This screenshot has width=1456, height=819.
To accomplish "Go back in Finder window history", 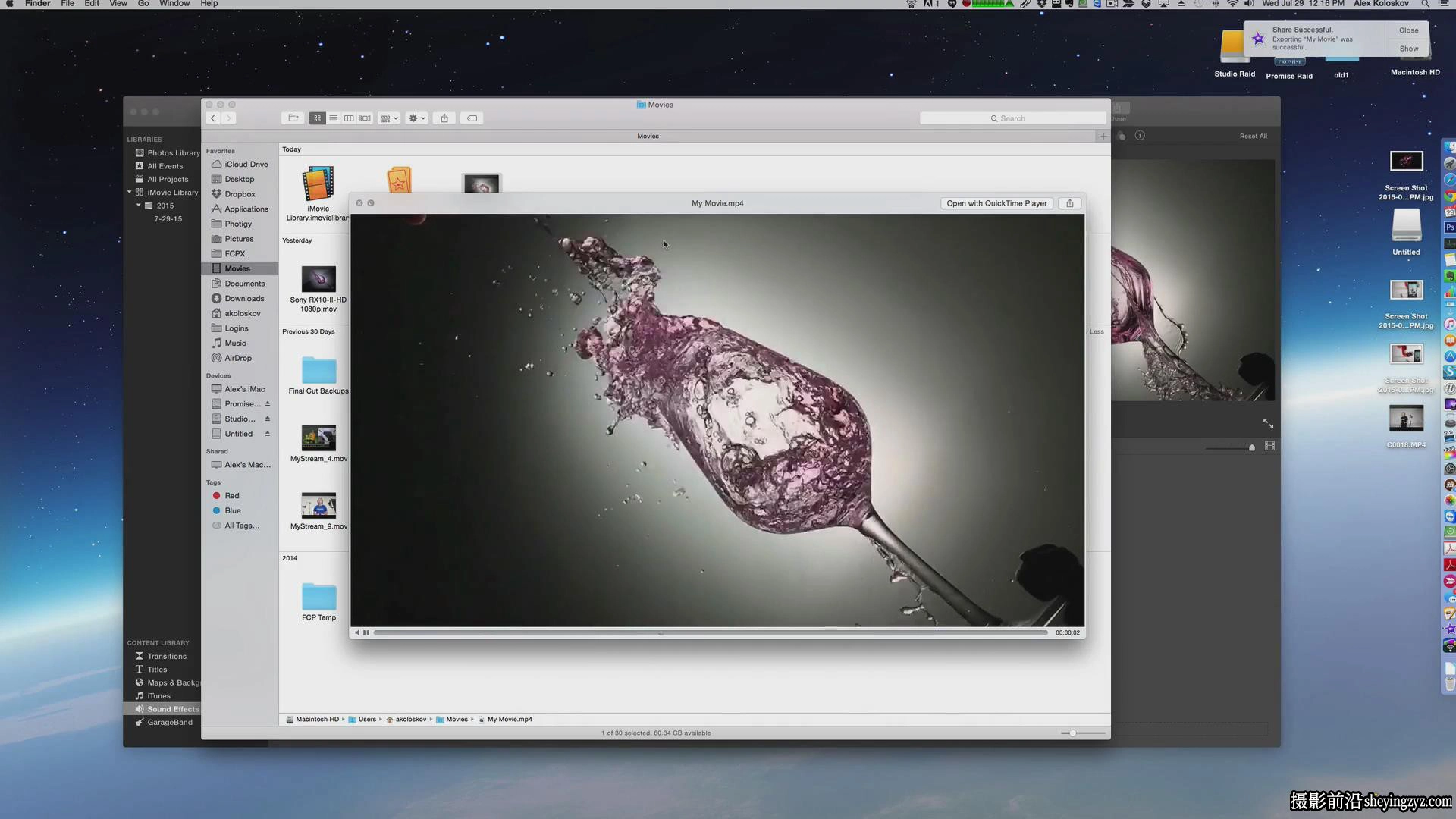I will point(213,118).
